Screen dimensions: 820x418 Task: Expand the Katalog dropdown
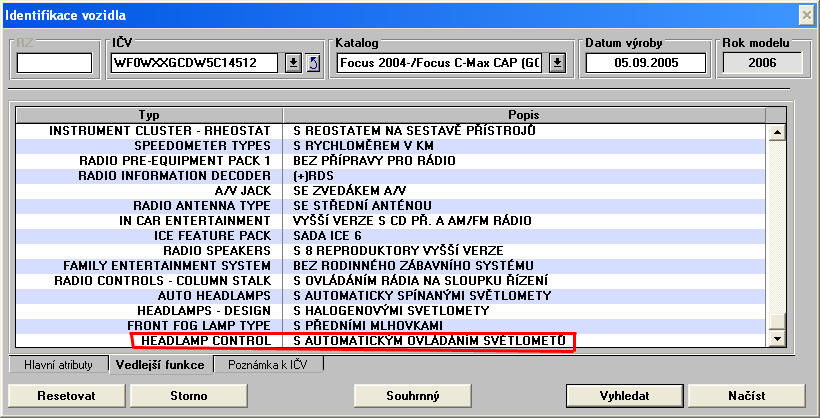pyautogui.click(x=557, y=64)
